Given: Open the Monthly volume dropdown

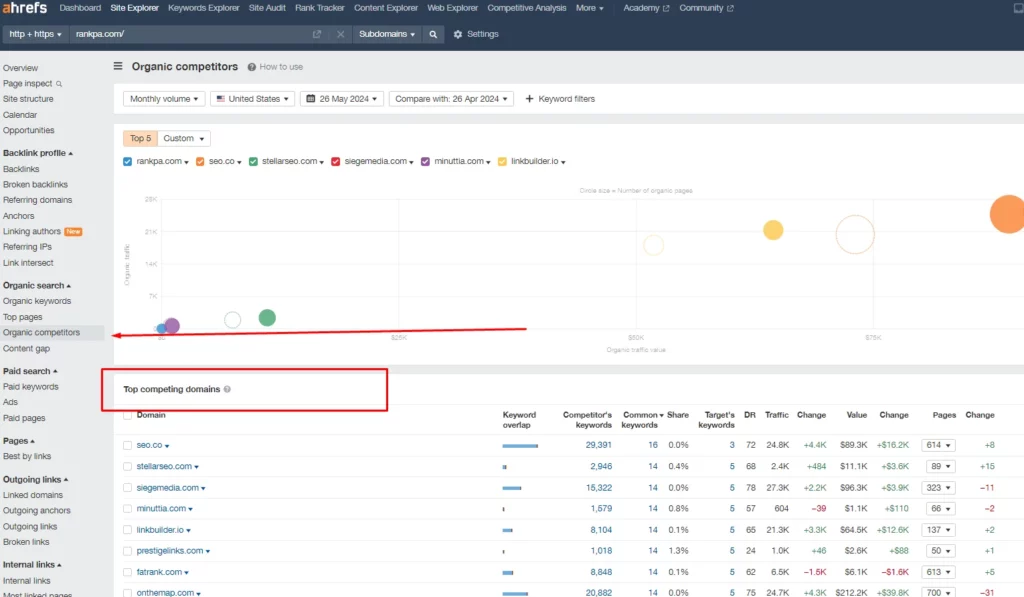Looking at the screenshot, I should [164, 99].
